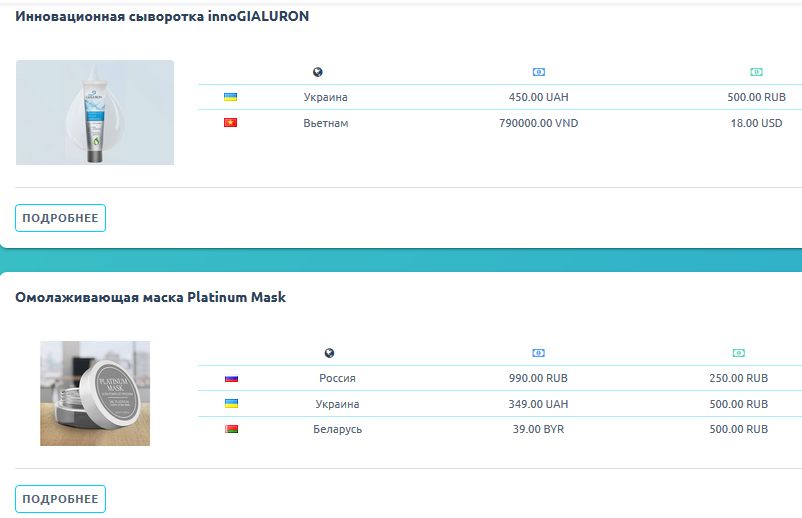Open the Platinum Mask jar image
Image resolution: width=802 pixels, height=518 pixels.
click(x=95, y=393)
